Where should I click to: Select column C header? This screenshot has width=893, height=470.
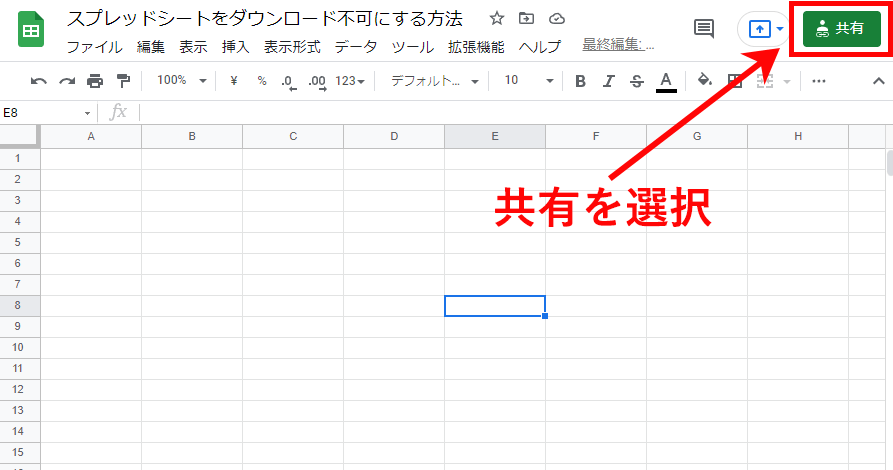[x=293, y=137]
